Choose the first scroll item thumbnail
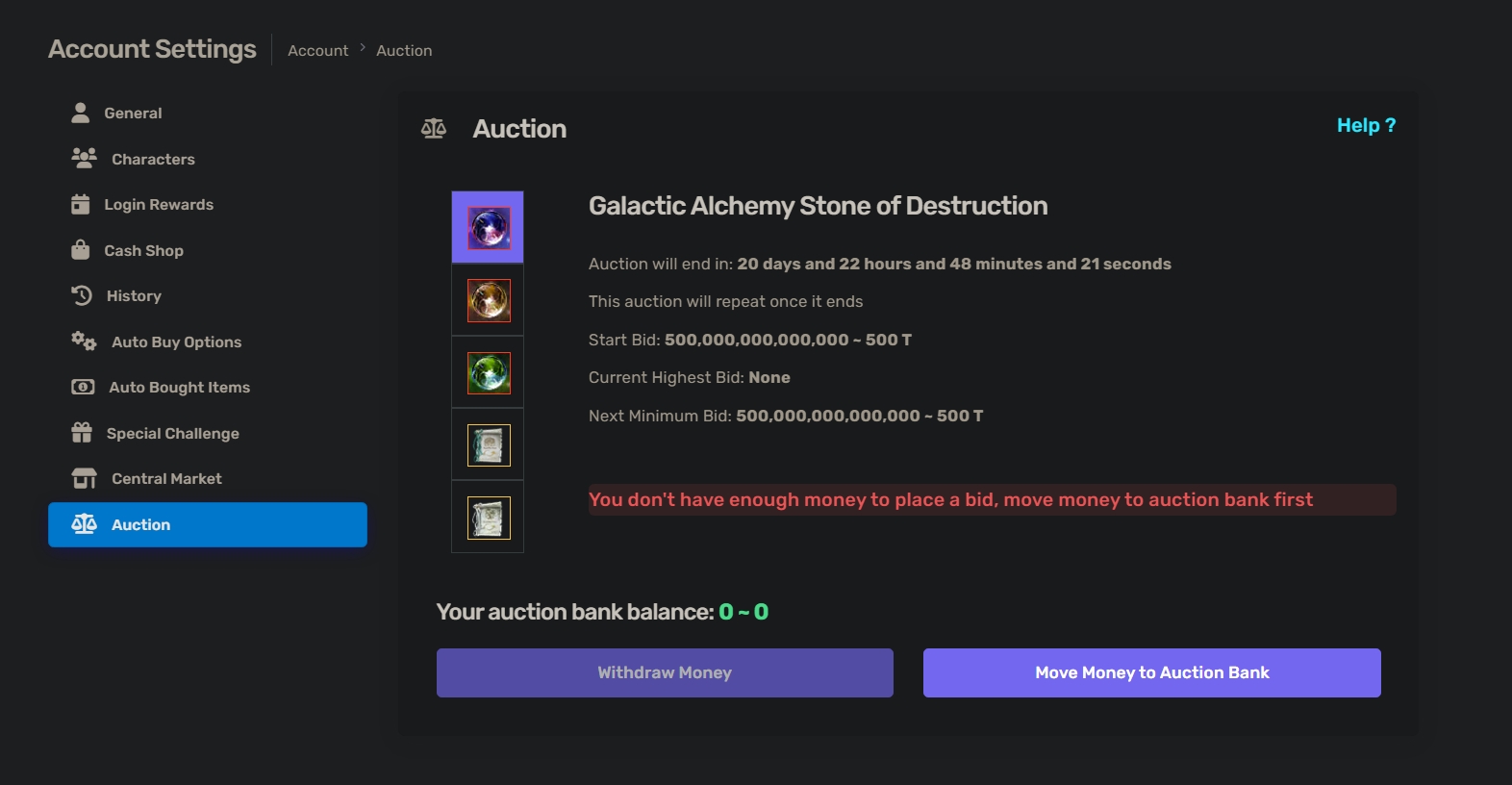The height and width of the screenshot is (785, 1512). pos(488,444)
